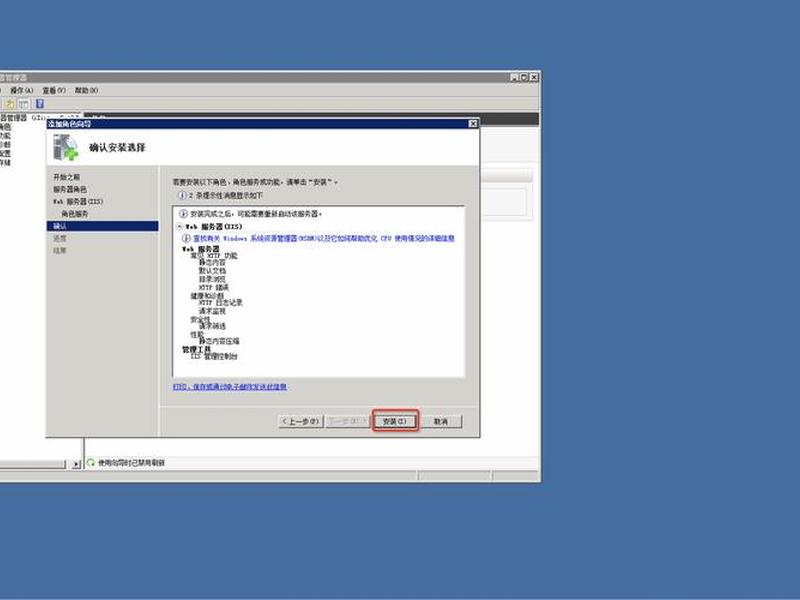Screen dimensions: 800x600
Task: Click the 确认安装选择 wizard page title
Action: (x=117, y=148)
